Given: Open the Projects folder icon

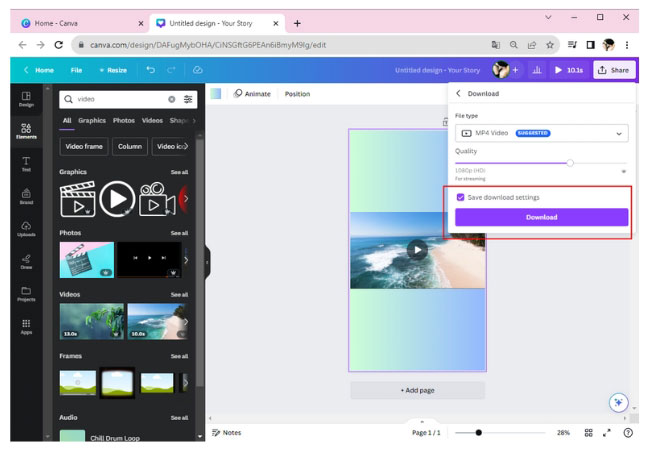Looking at the screenshot, I should coord(26,294).
